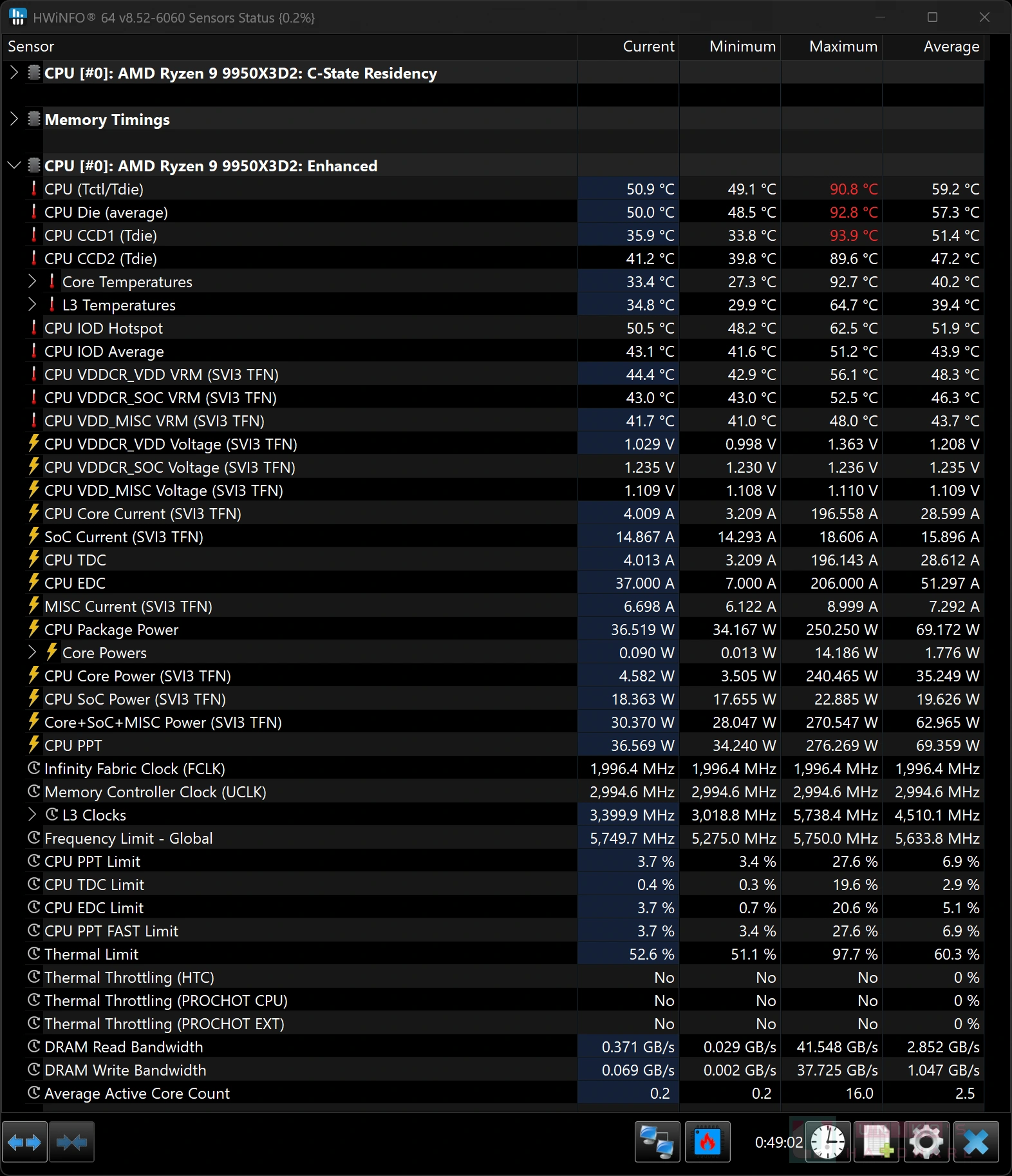This screenshot has width=1012, height=1176.
Task: Select the CPU (Tctl/Tdie) temperature row
Action: [x=492, y=189]
